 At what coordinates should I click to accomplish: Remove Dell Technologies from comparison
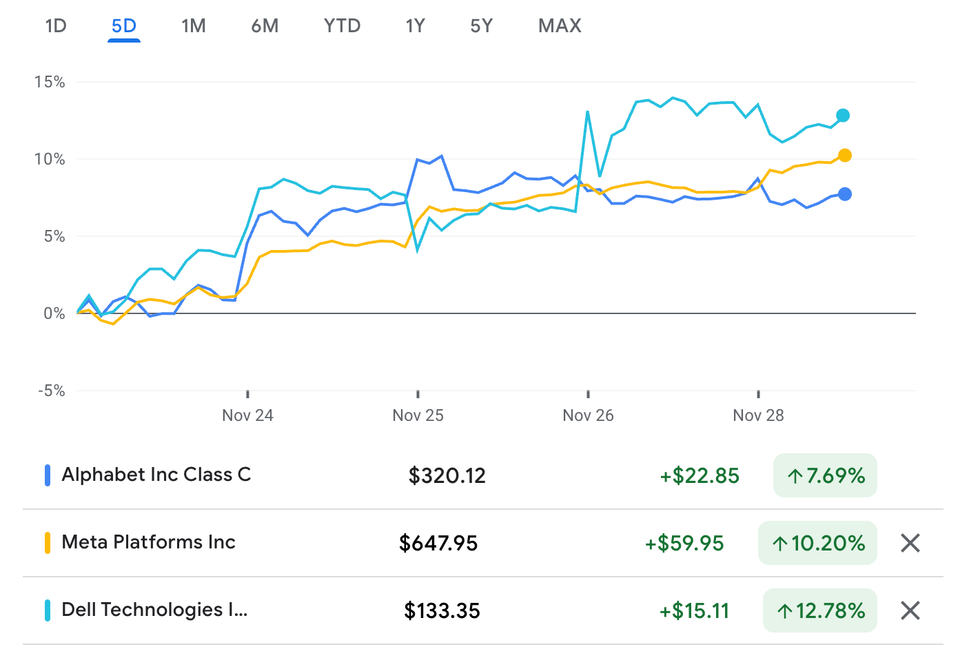[909, 610]
